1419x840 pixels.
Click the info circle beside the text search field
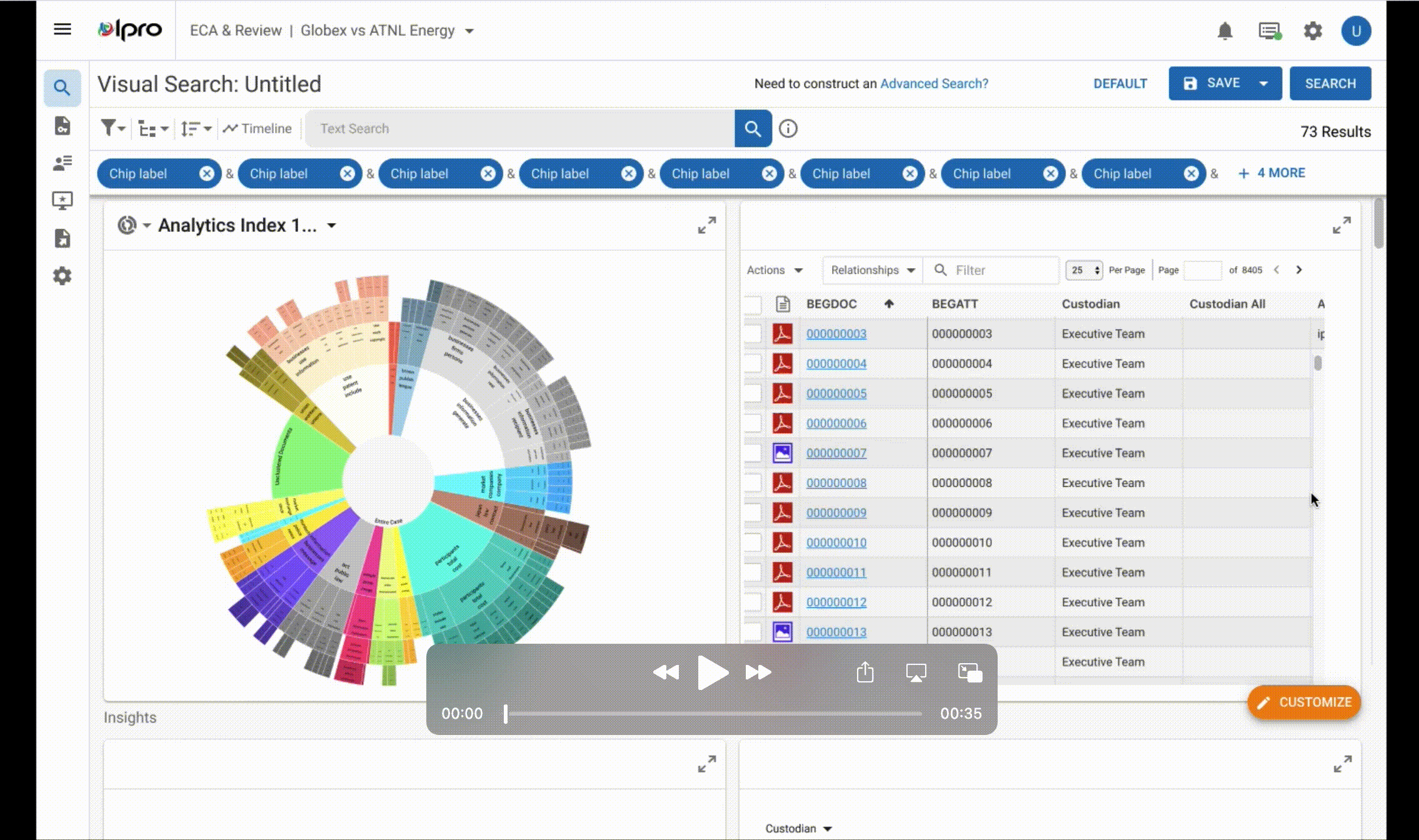coord(788,129)
